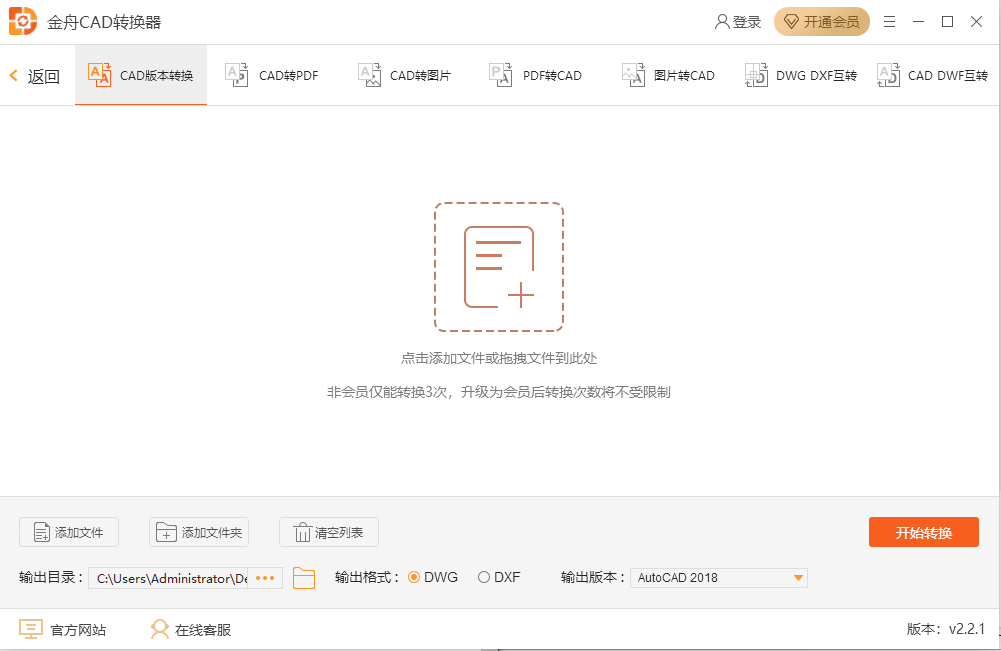Click the 在线客服 customer service icon

tap(160, 628)
